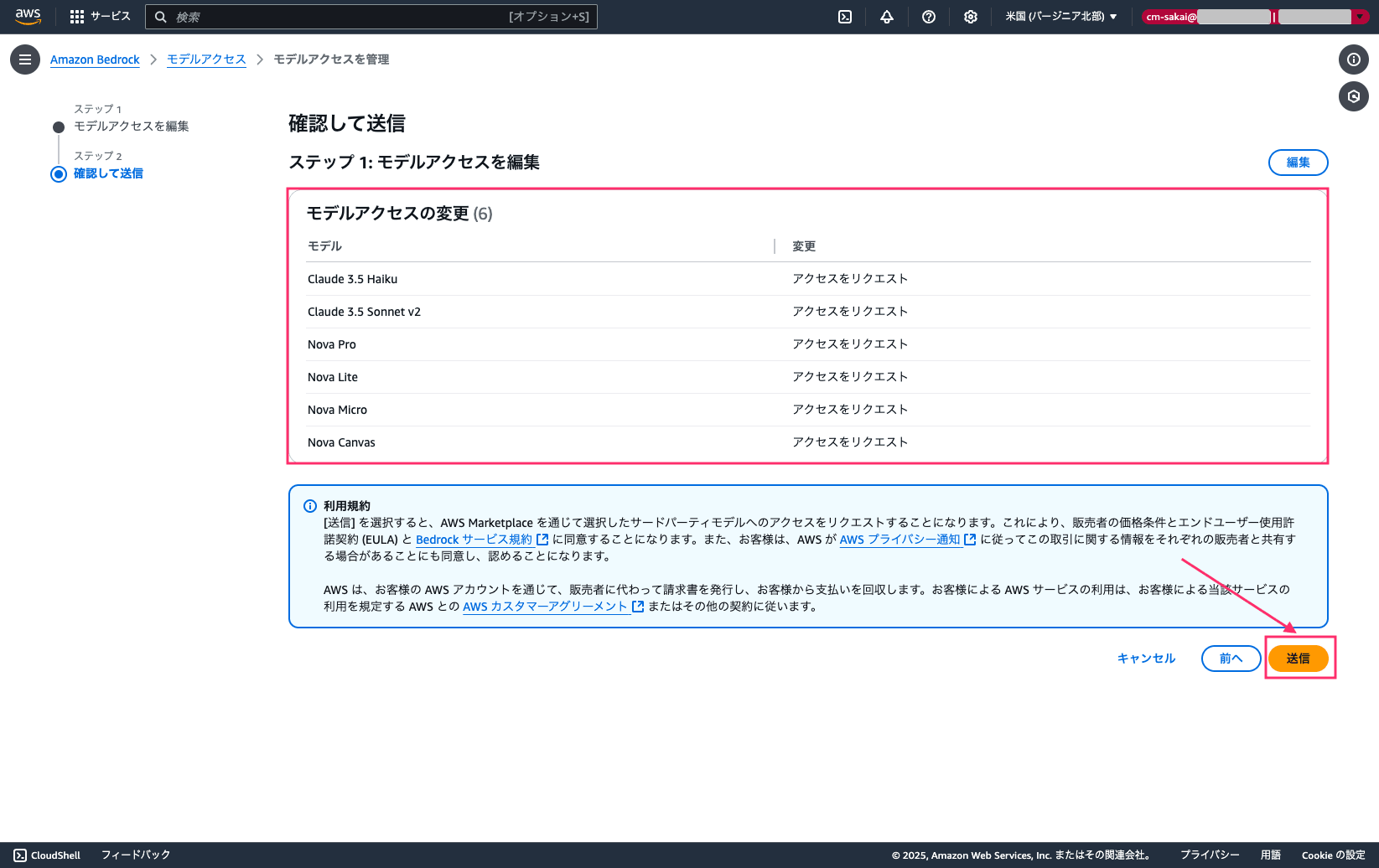Open the サービス grid menu

tap(101, 17)
